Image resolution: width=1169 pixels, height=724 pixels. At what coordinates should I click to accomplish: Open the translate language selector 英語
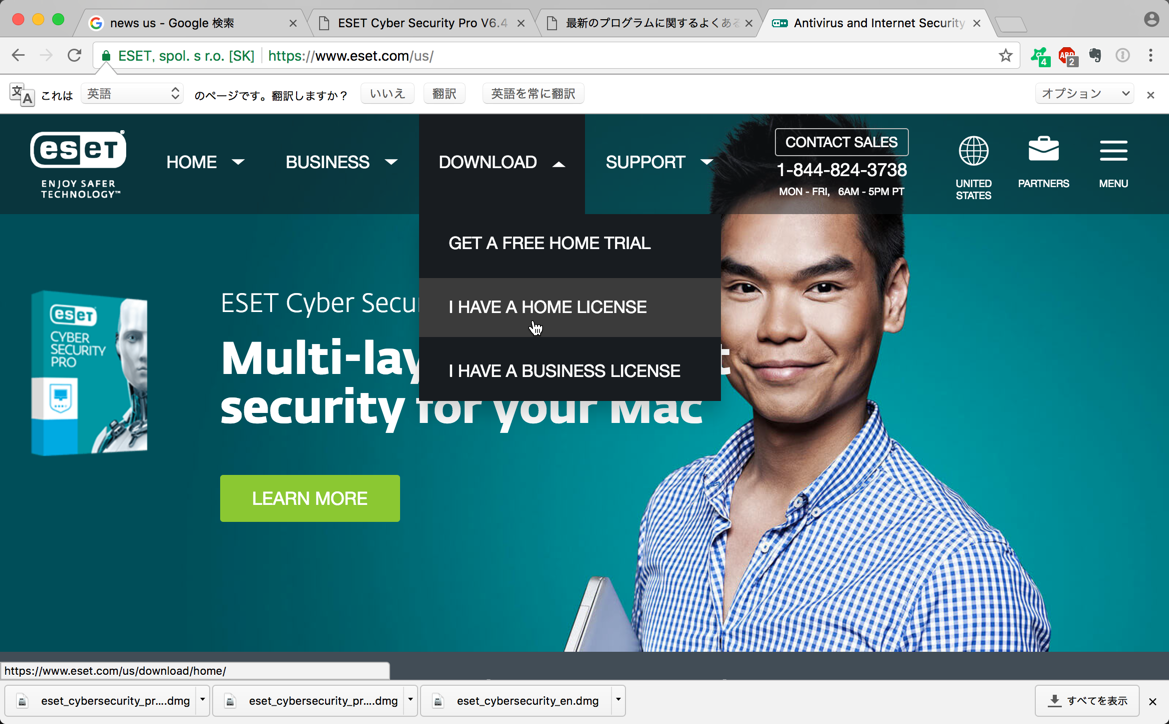132,93
